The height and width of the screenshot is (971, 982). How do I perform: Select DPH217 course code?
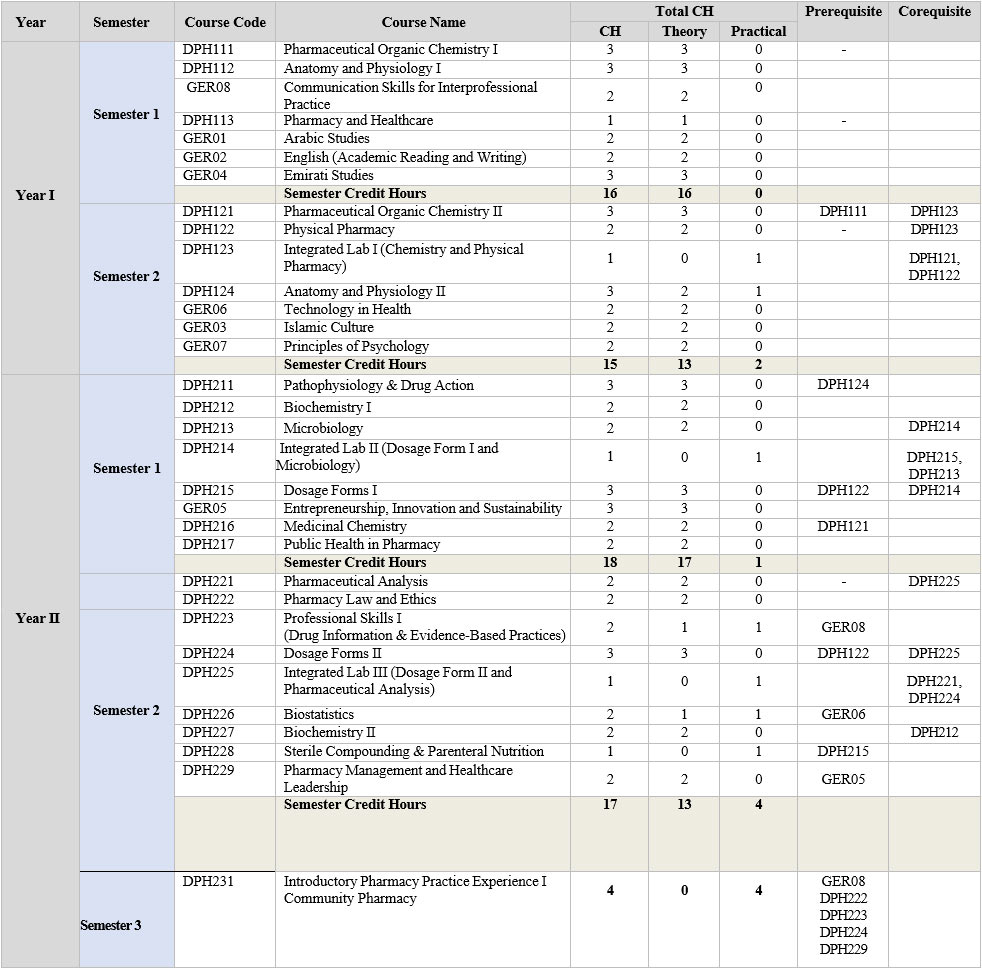click(208, 545)
